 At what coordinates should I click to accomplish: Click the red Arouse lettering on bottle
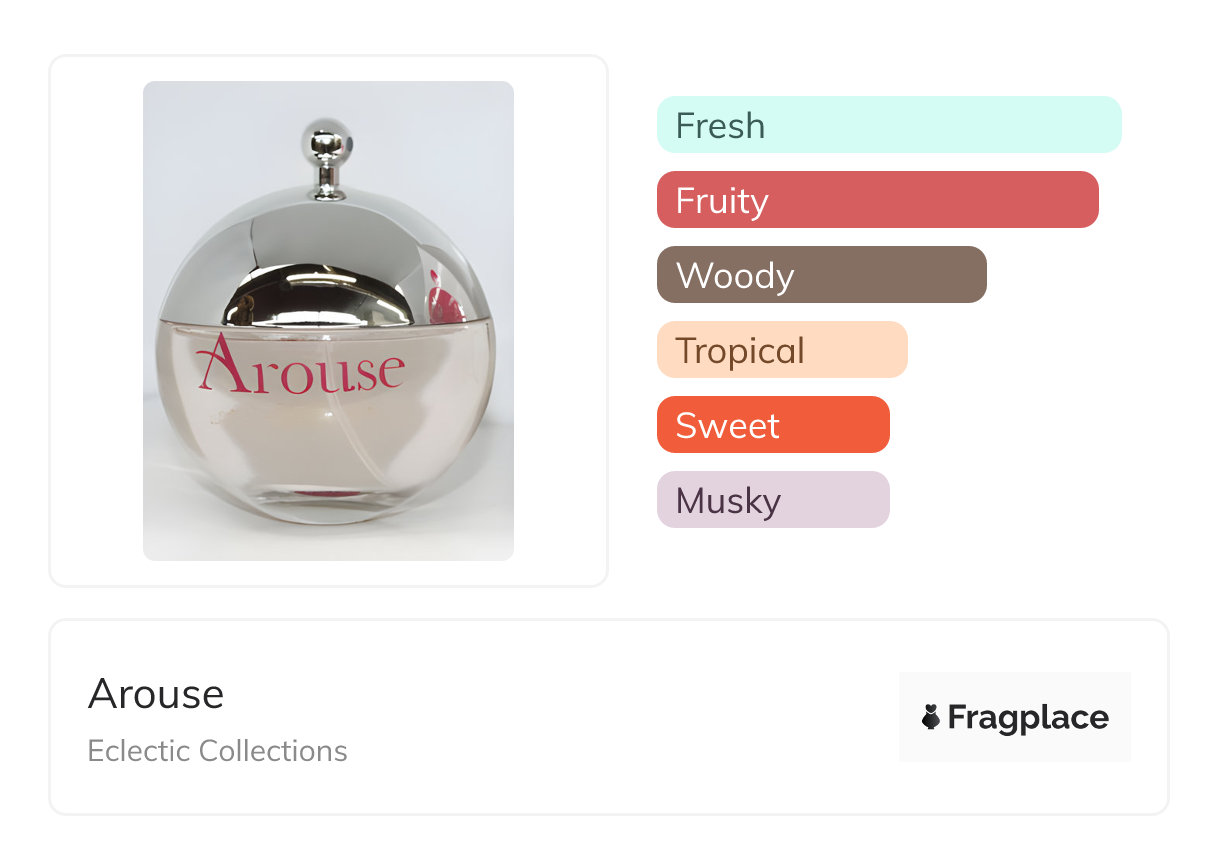pyautogui.click(x=300, y=364)
